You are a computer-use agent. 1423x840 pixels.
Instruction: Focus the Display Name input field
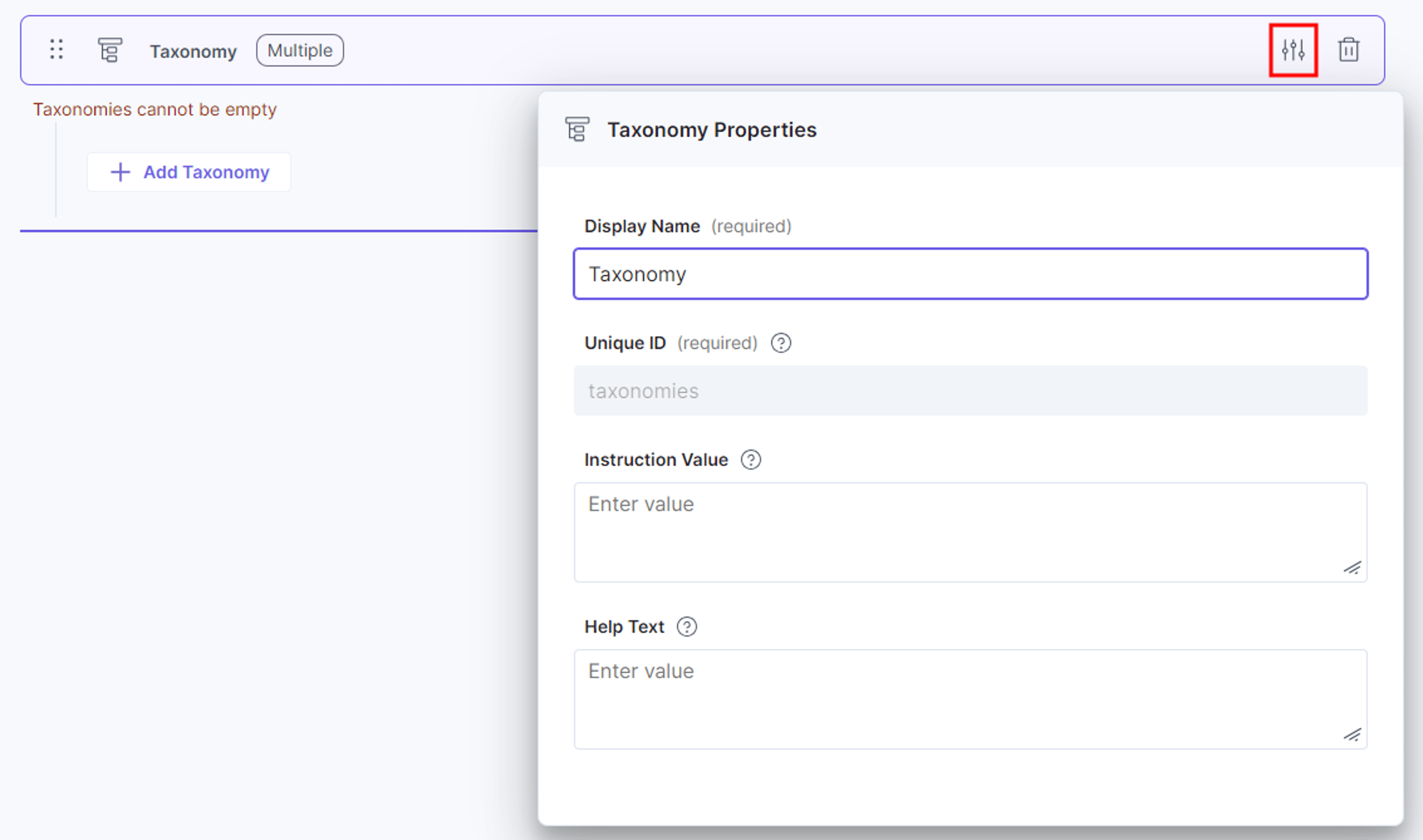(970, 274)
